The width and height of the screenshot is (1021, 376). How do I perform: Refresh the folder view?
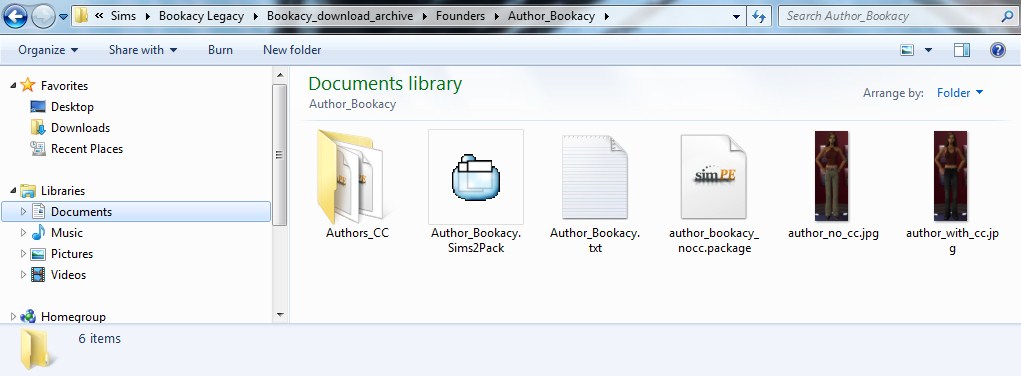coord(759,16)
